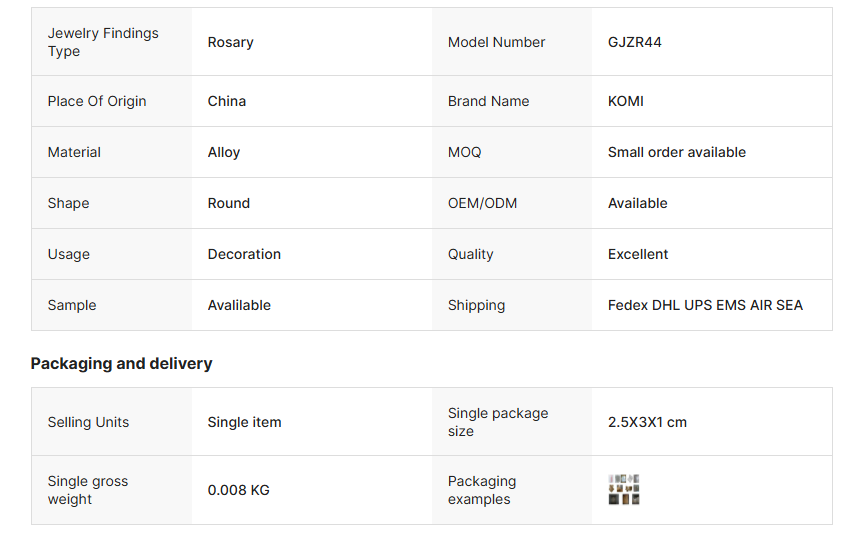The width and height of the screenshot is (860, 541).
Task: Click the Jewelry Findings Type label
Action: (103, 42)
